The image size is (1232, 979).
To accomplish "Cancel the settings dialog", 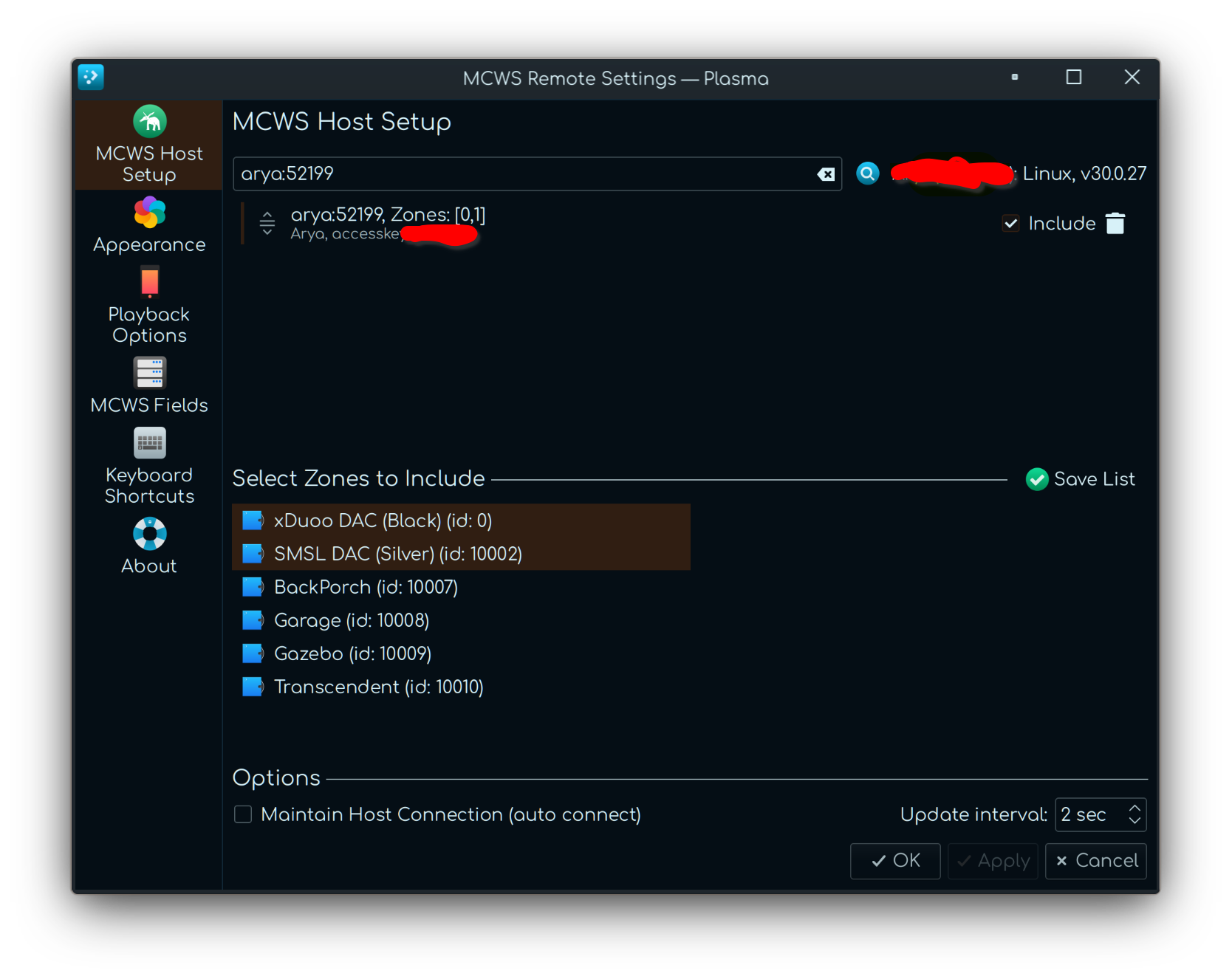I will [1096, 861].
